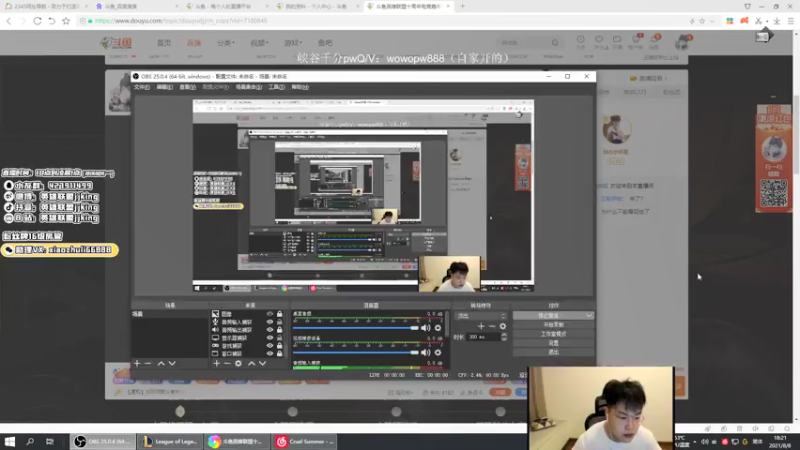The width and height of the screenshot is (800, 450).
Task: Open OBS 设置 settings button
Action: [x=554, y=343]
